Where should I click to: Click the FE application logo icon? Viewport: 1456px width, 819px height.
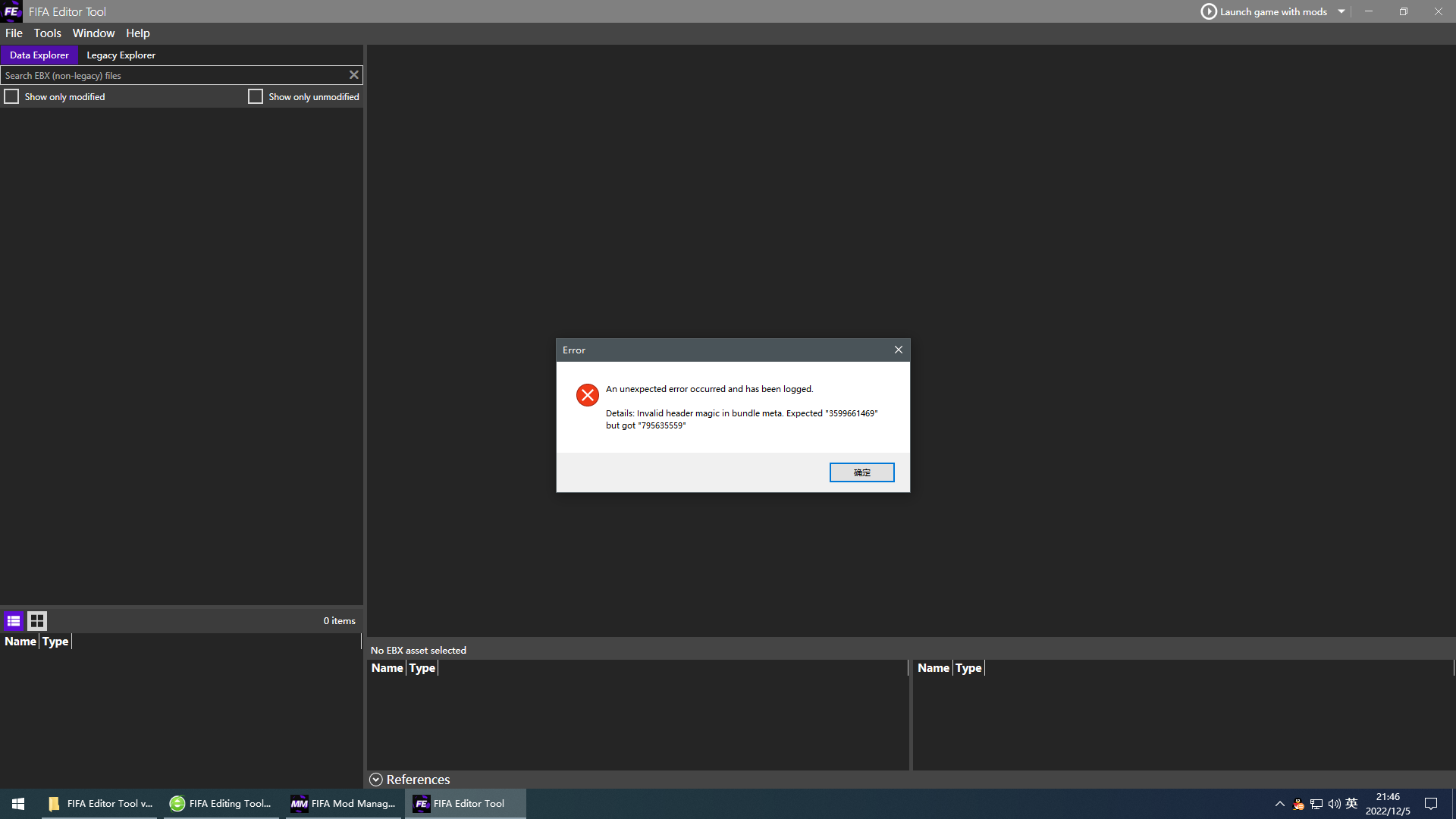(x=11, y=11)
